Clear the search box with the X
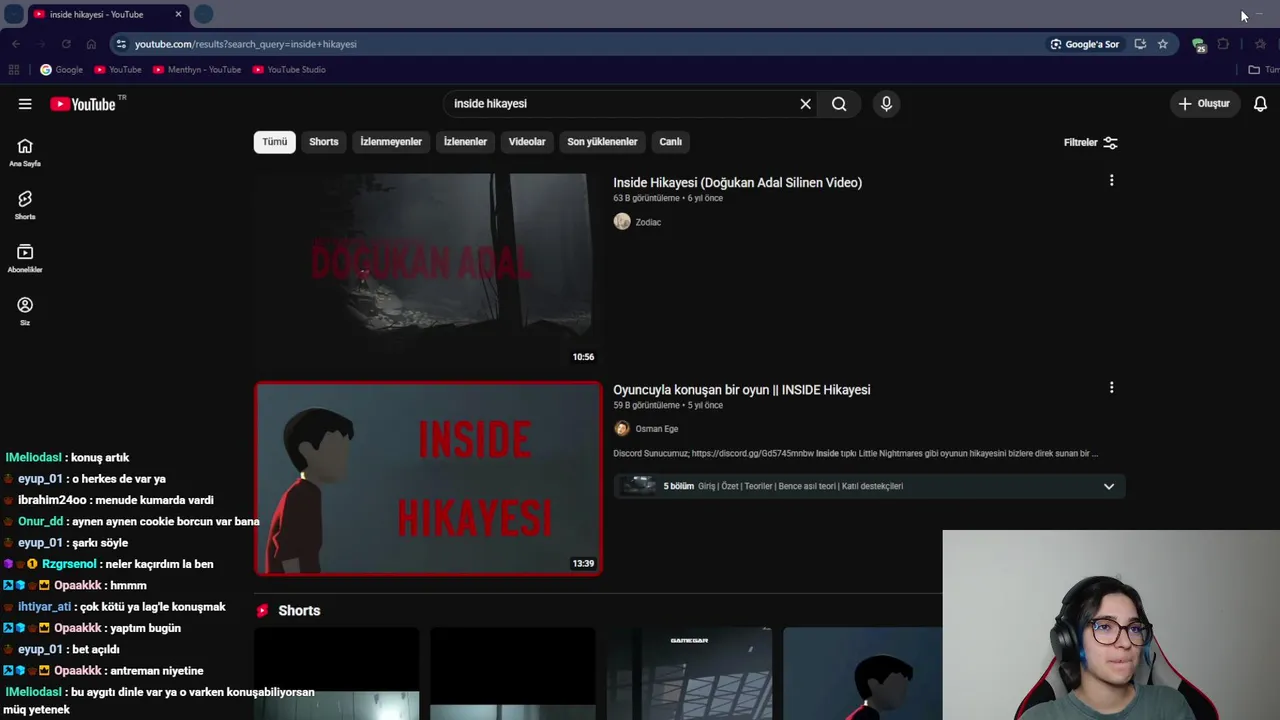The width and height of the screenshot is (1280, 720). click(x=805, y=104)
